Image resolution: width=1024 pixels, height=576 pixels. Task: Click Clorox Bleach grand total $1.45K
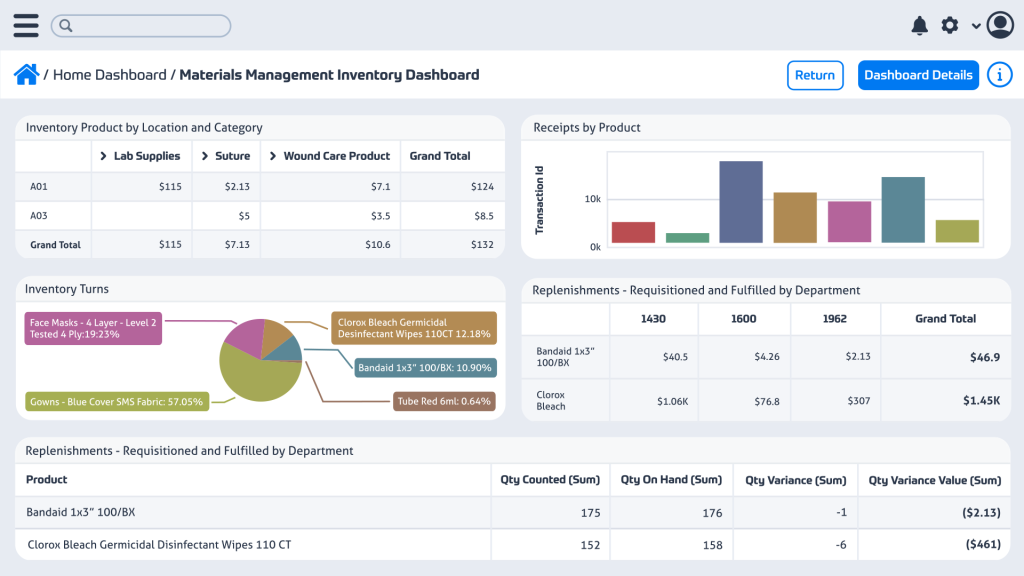982,401
